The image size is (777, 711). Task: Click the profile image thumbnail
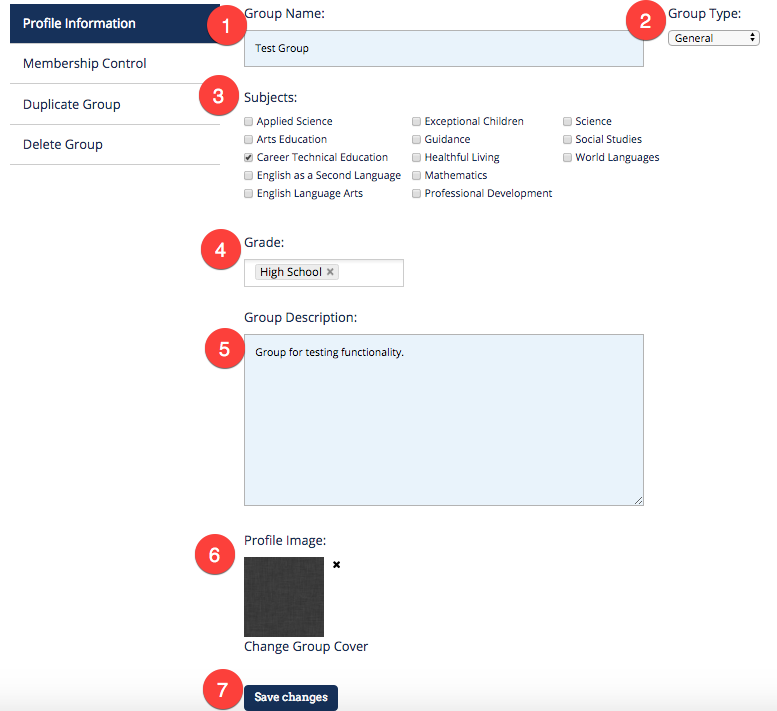(284, 597)
